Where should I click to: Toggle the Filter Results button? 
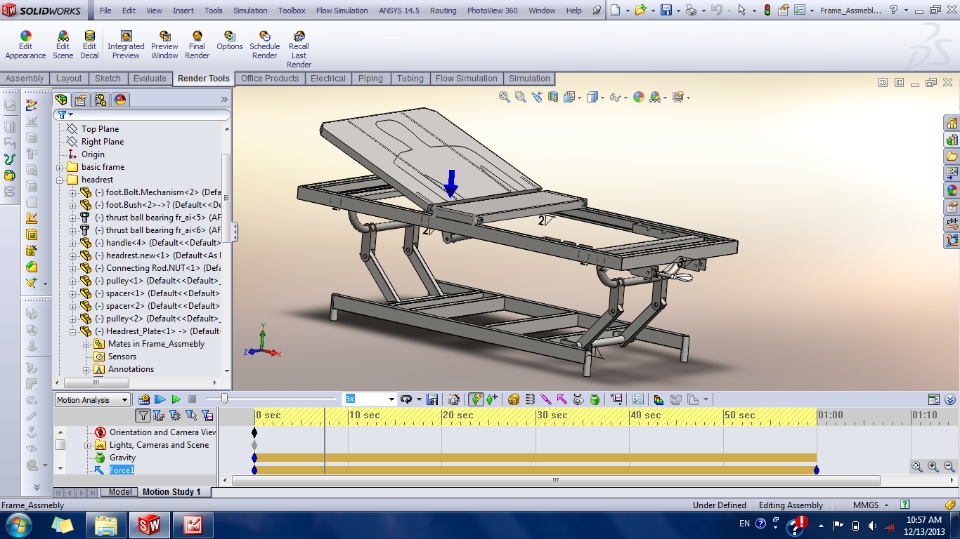pyautogui.click(x=208, y=416)
